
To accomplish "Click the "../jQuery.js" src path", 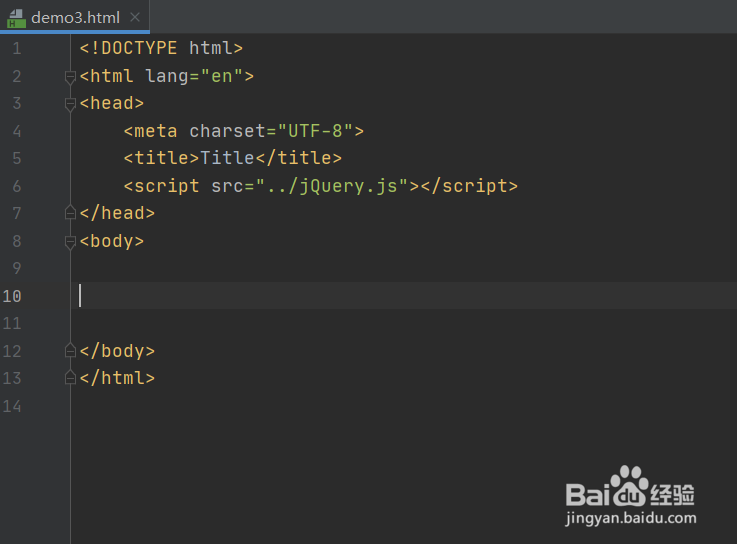I will tap(332, 186).
